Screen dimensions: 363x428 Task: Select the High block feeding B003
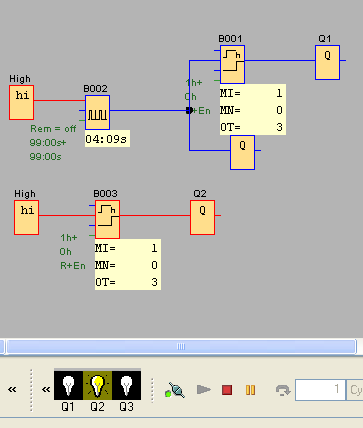coord(27,217)
